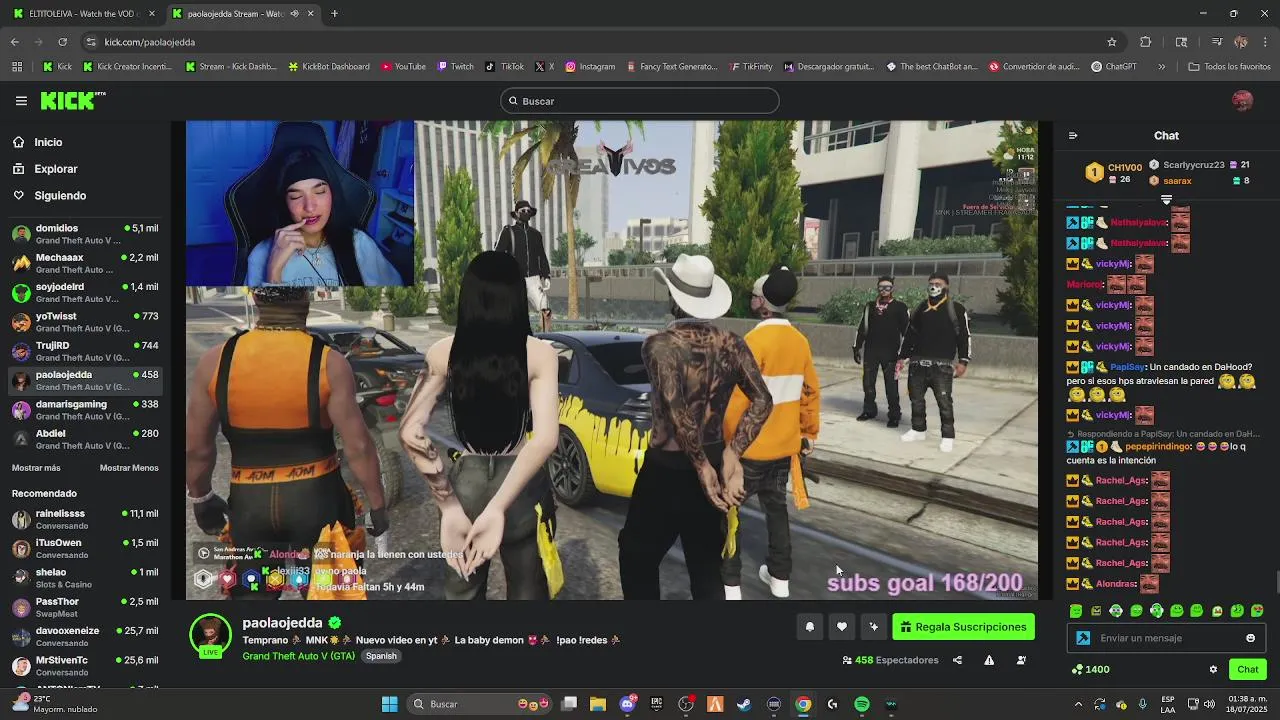Open the KickBot Dashboard bookmark

[328, 67]
